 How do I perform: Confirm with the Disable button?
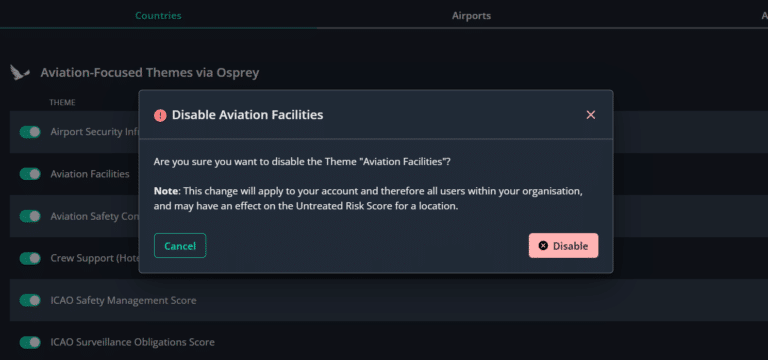[x=563, y=245]
